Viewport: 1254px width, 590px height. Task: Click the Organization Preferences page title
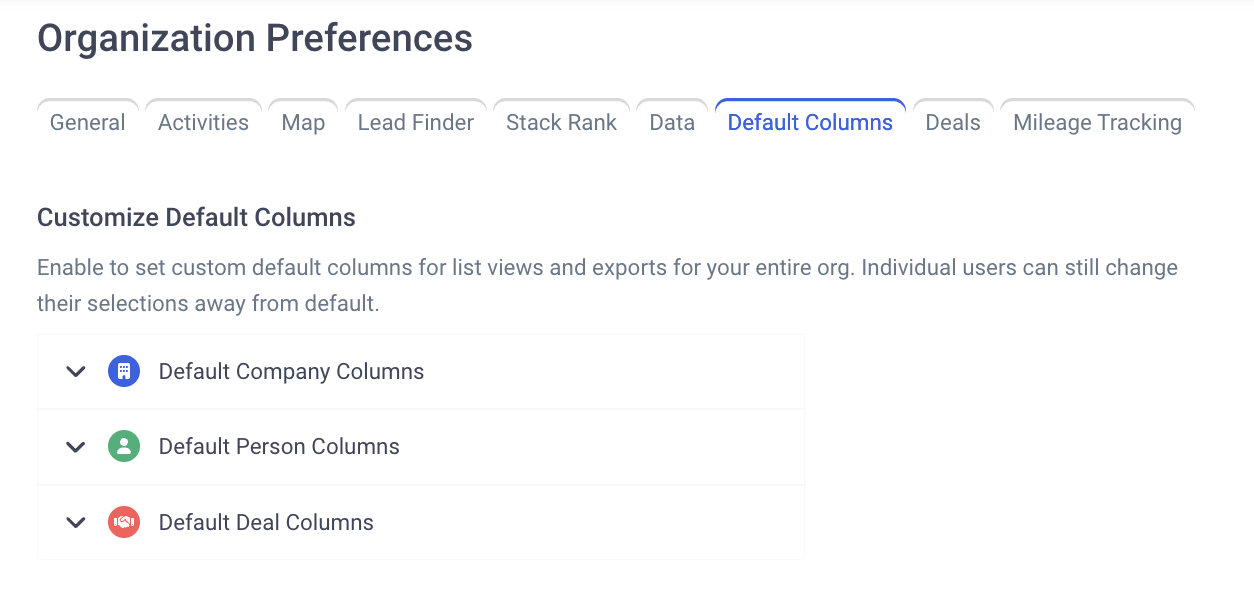click(x=255, y=38)
